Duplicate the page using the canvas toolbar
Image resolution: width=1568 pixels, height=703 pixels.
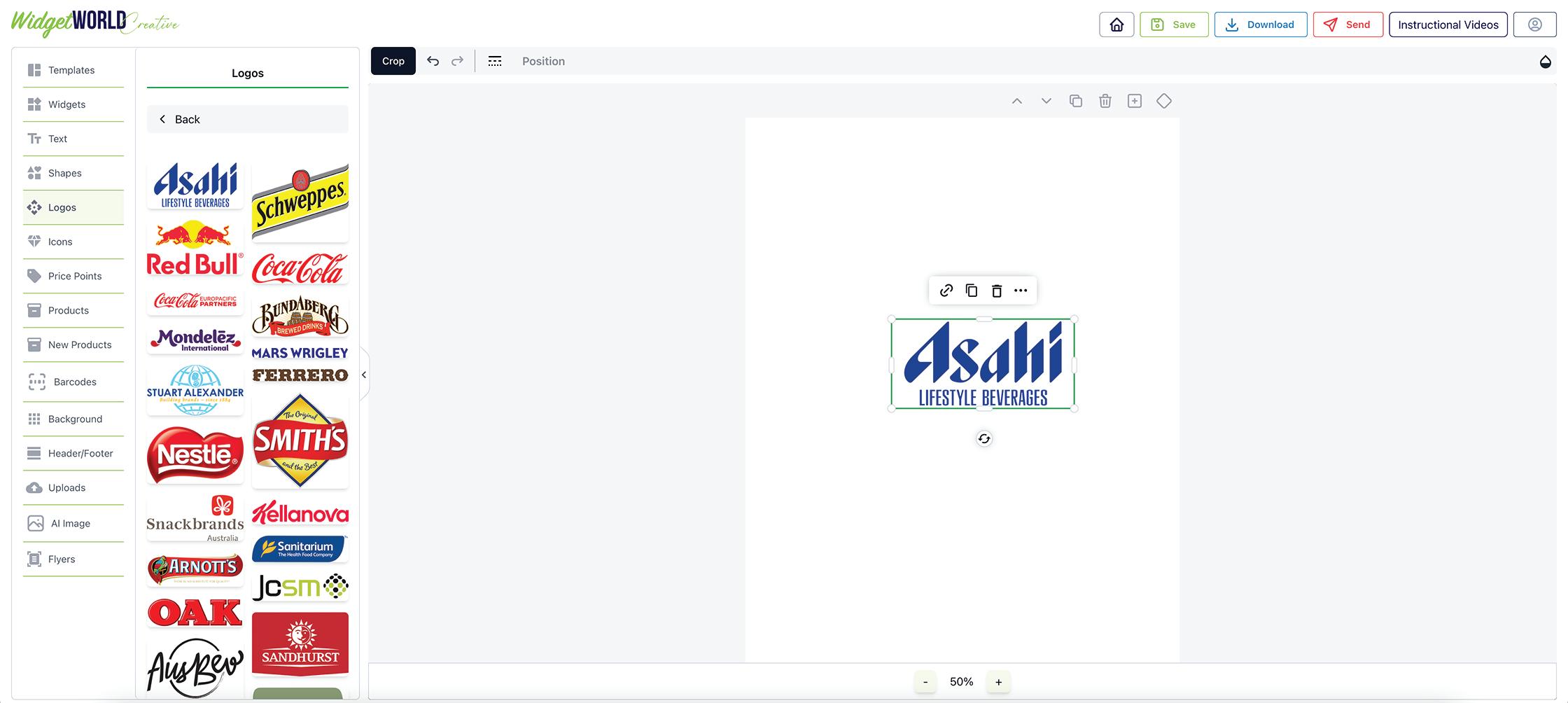tap(1076, 101)
